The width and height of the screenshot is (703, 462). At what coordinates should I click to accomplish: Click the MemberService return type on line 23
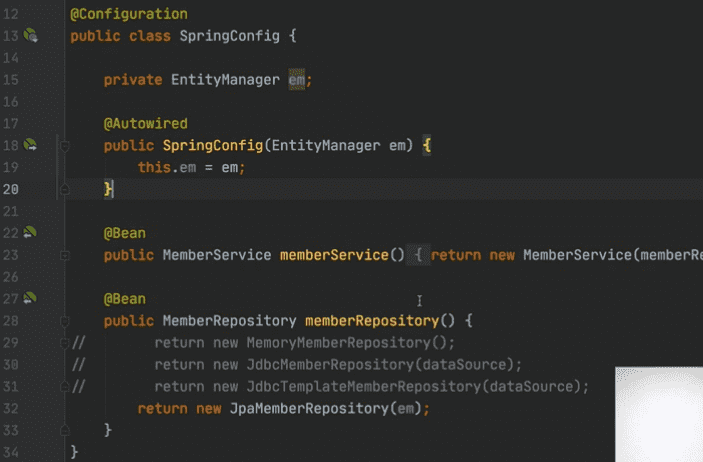tap(217, 255)
